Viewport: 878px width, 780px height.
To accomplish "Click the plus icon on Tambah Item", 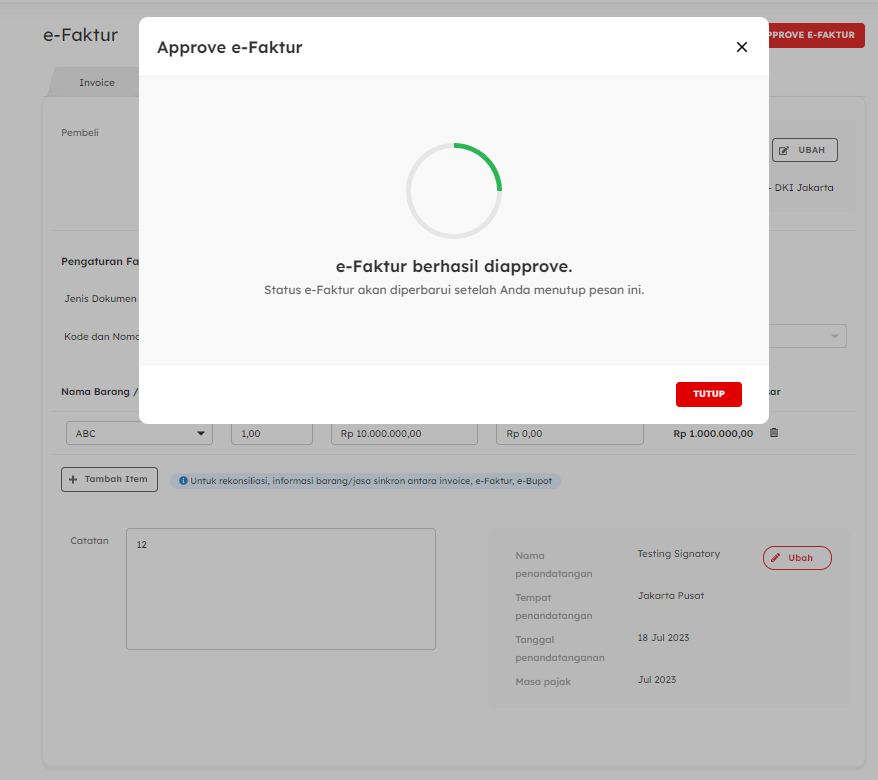I will 73,480.
